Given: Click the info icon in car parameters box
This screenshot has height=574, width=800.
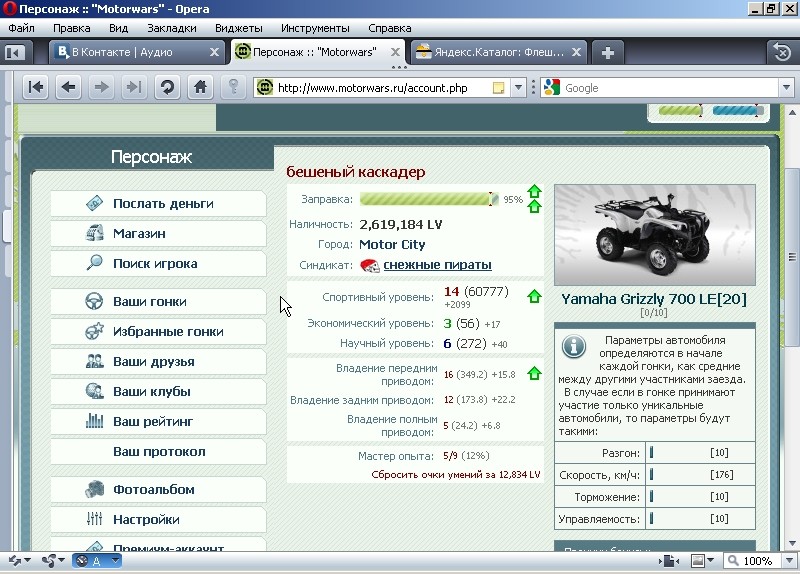Looking at the screenshot, I should [573, 346].
